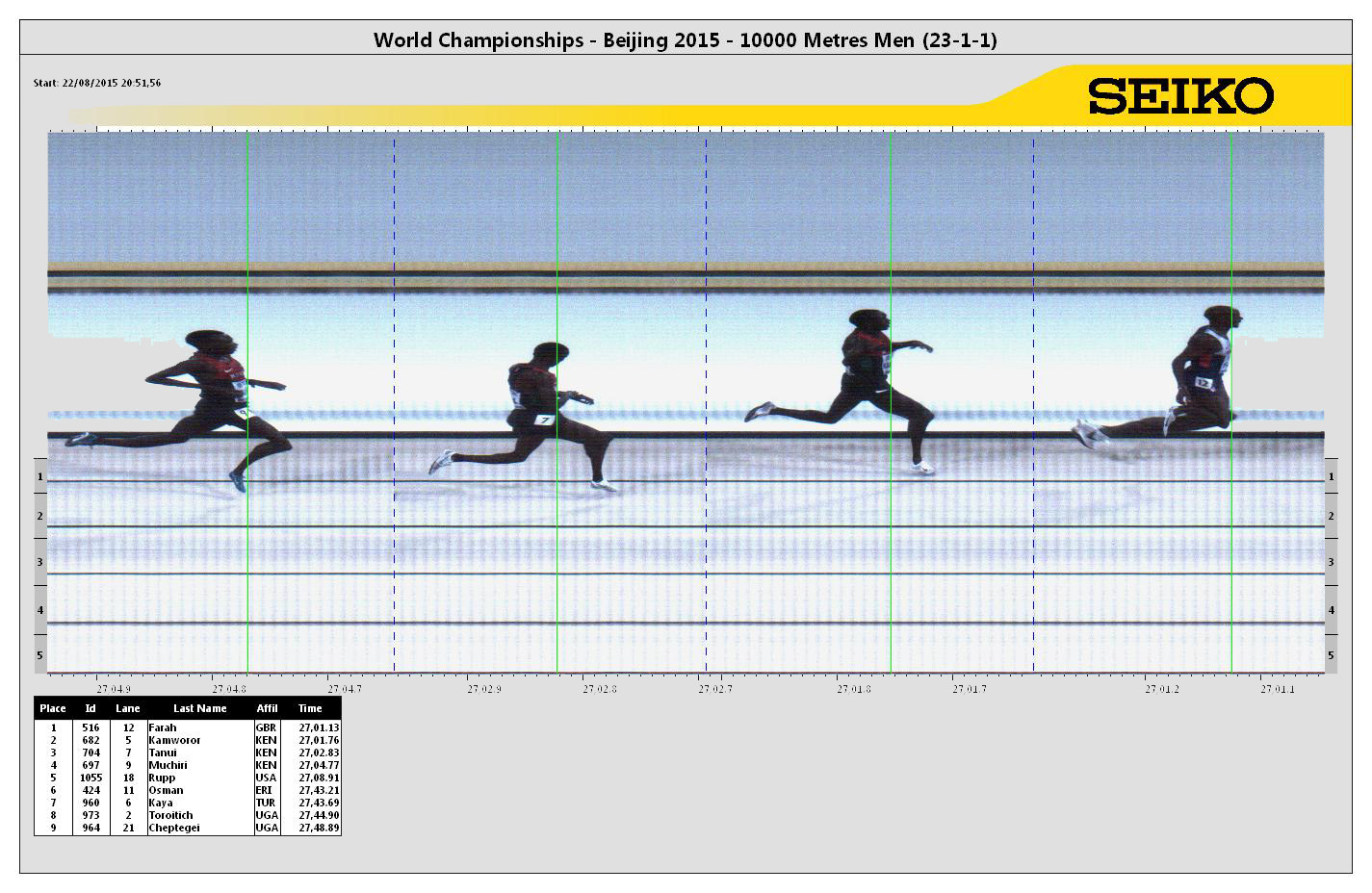Click the Place column header
This screenshot has height=893, width=1372.
(52, 707)
